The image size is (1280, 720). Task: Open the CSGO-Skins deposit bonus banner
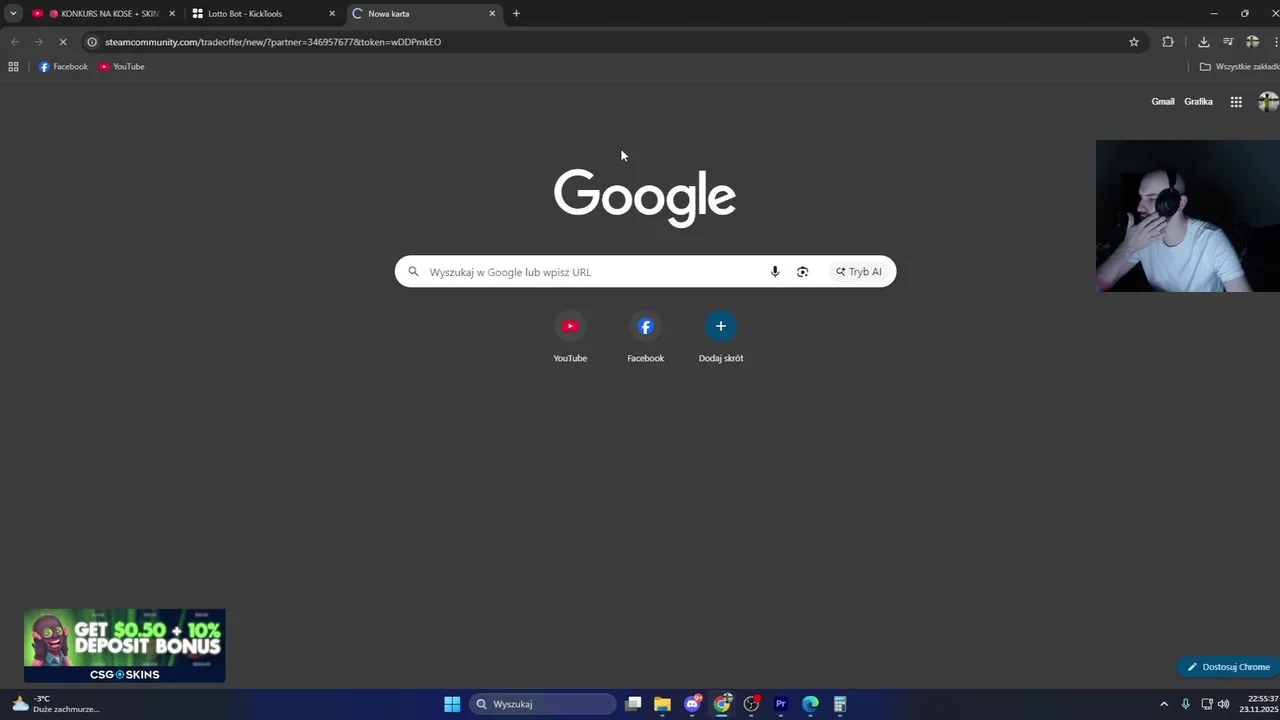tap(125, 646)
